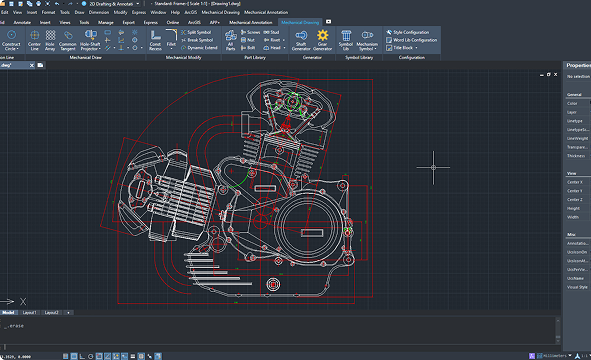The height and width of the screenshot is (360, 591).
Task: Open Word Lib Configuration
Action: [x=411, y=40]
